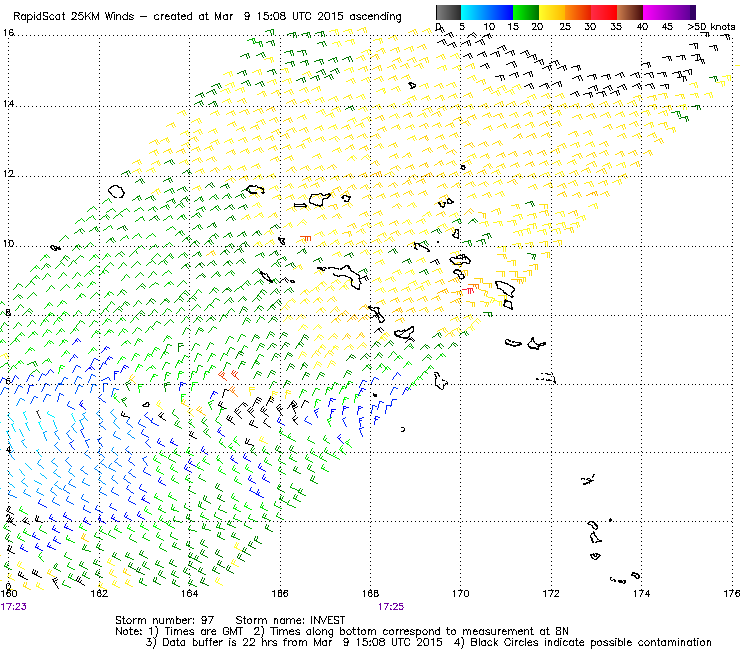Click the purple time label 17:25
The image size is (740, 650).
[x=391, y=607]
